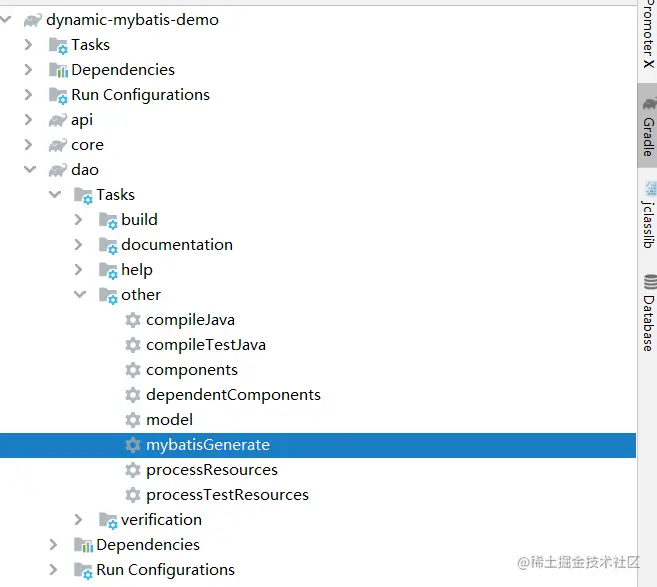This screenshot has width=657, height=587.
Task: Expand the build task group
Action: click(78, 220)
